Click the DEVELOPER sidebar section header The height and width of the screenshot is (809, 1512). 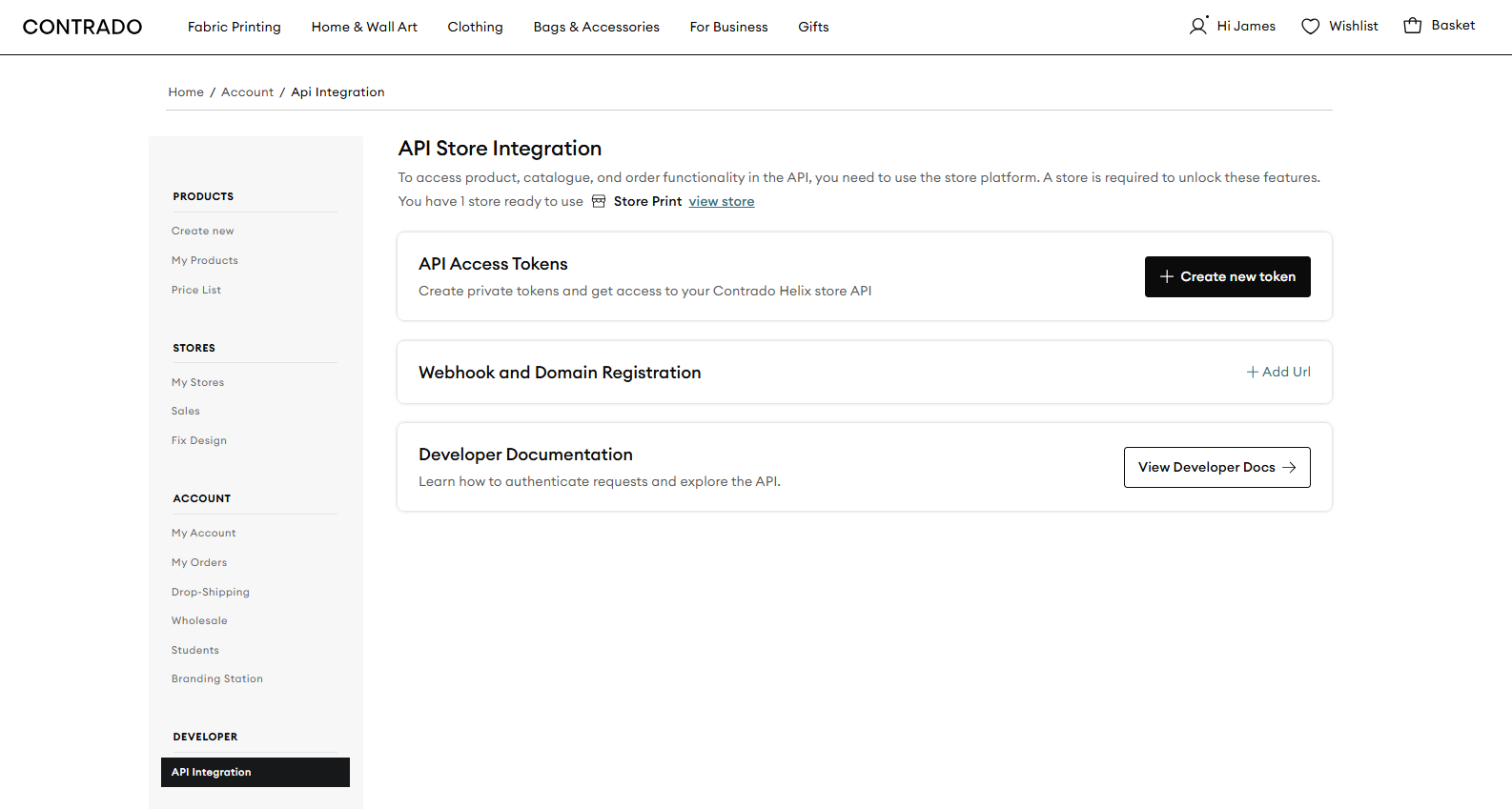point(206,737)
